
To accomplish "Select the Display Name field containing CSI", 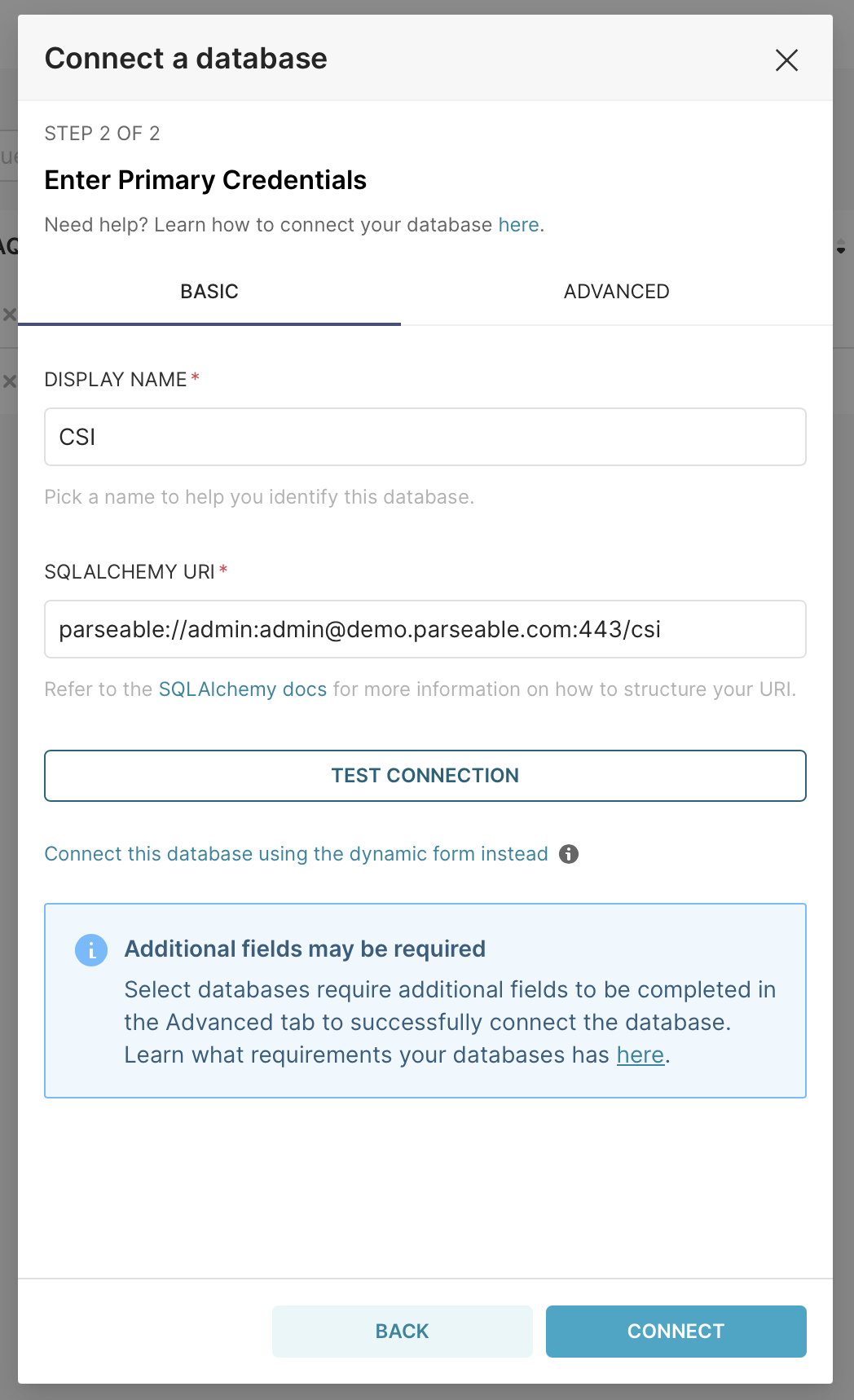I will [425, 437].
